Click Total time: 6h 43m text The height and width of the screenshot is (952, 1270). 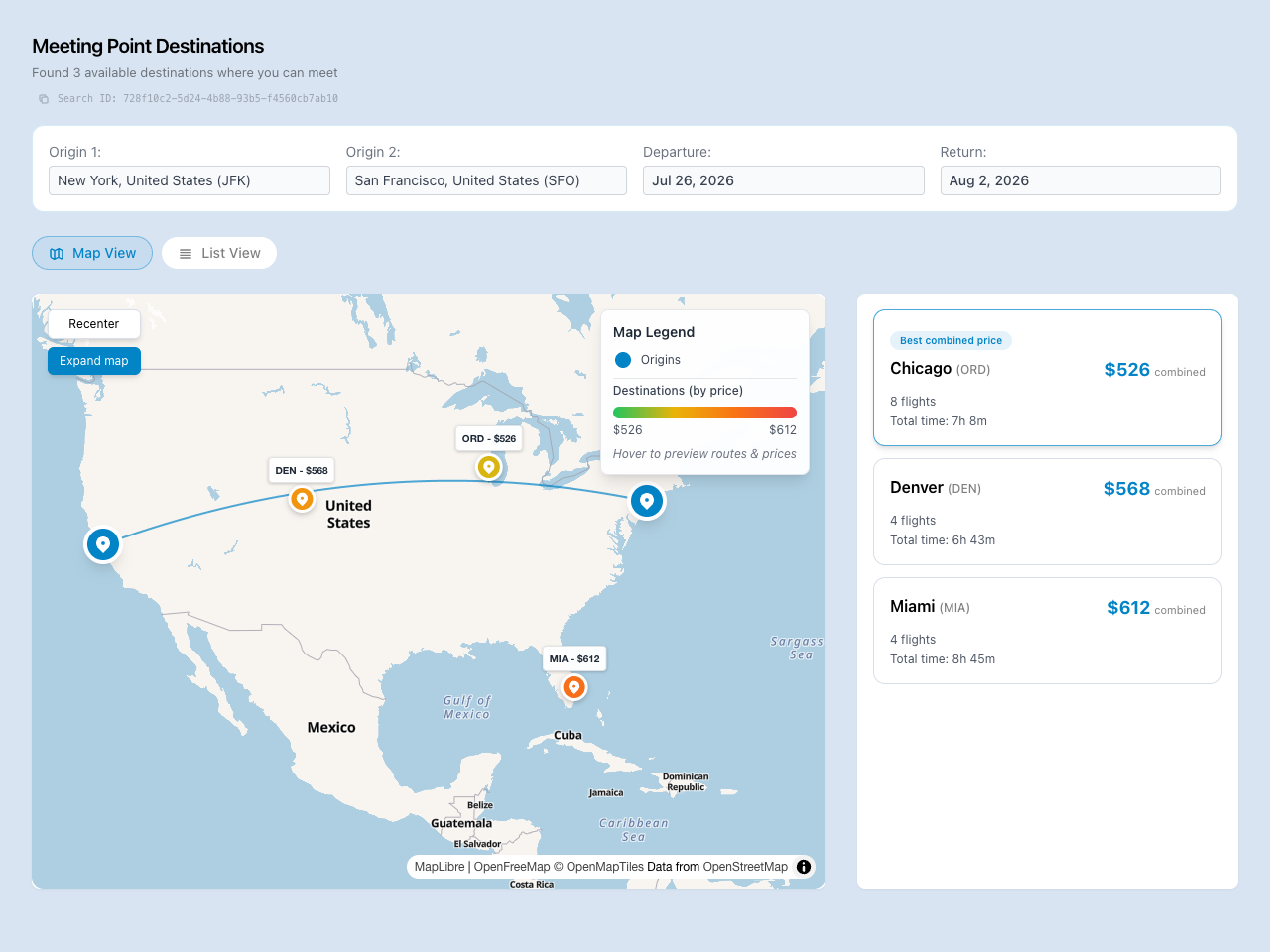[943, 540]
